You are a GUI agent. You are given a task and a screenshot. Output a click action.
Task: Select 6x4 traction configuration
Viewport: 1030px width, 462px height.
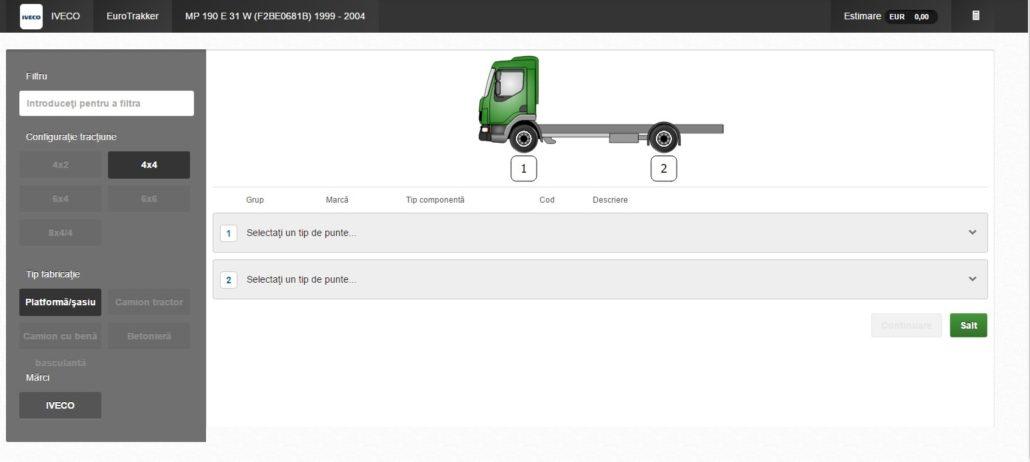coord(60,198)
